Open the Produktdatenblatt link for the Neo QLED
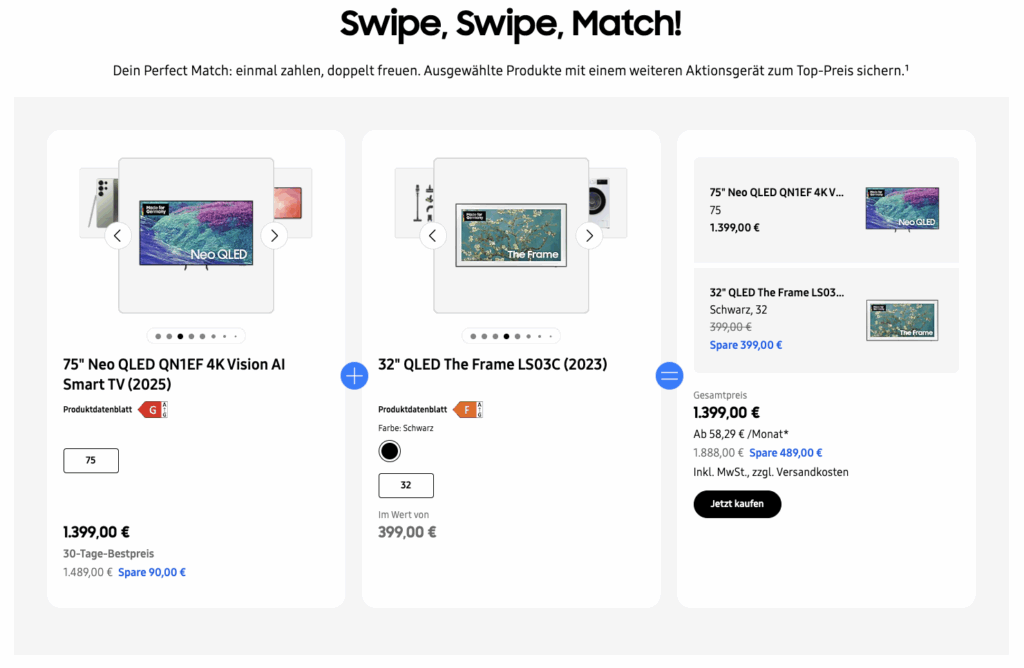Screen dimensions: 1024x668 coord(100,409)
